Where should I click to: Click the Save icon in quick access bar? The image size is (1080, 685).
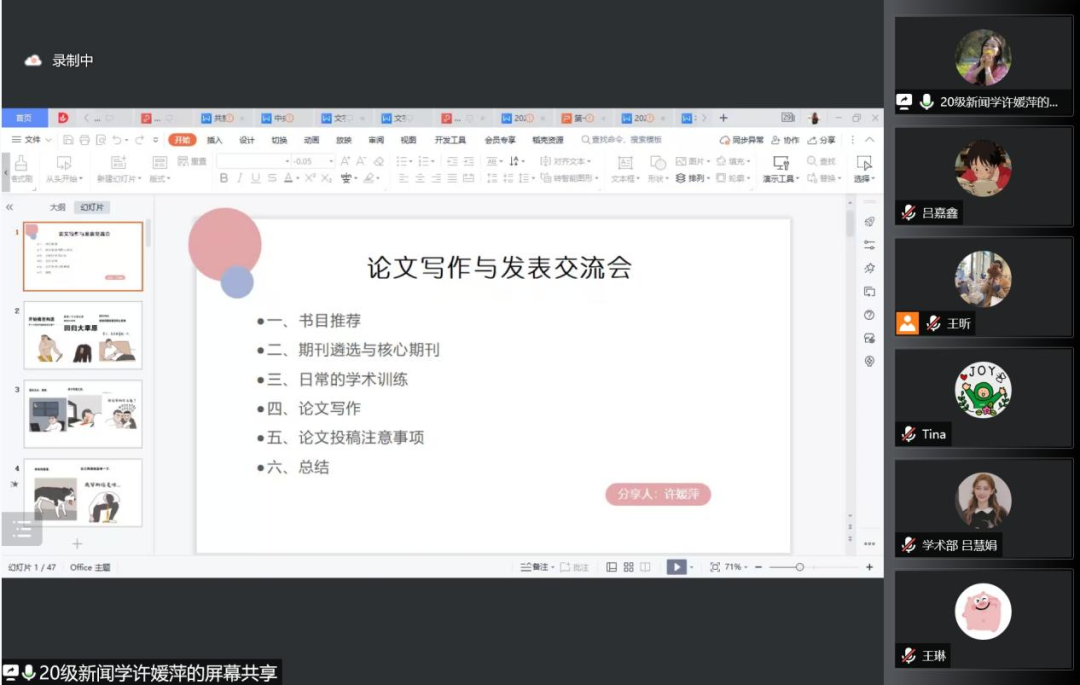click(68, 140)
